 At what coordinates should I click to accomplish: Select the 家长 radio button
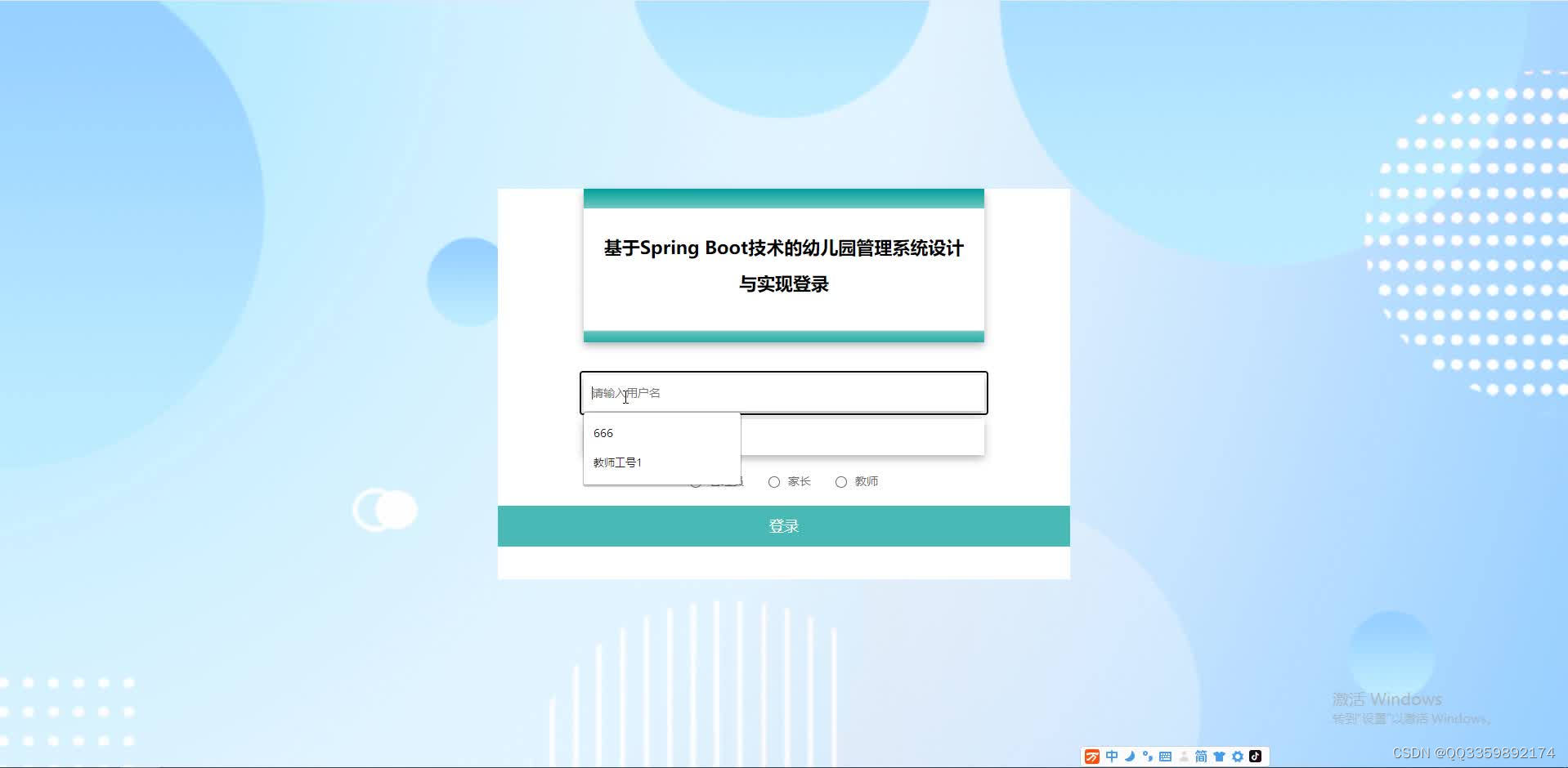(774, 482)
